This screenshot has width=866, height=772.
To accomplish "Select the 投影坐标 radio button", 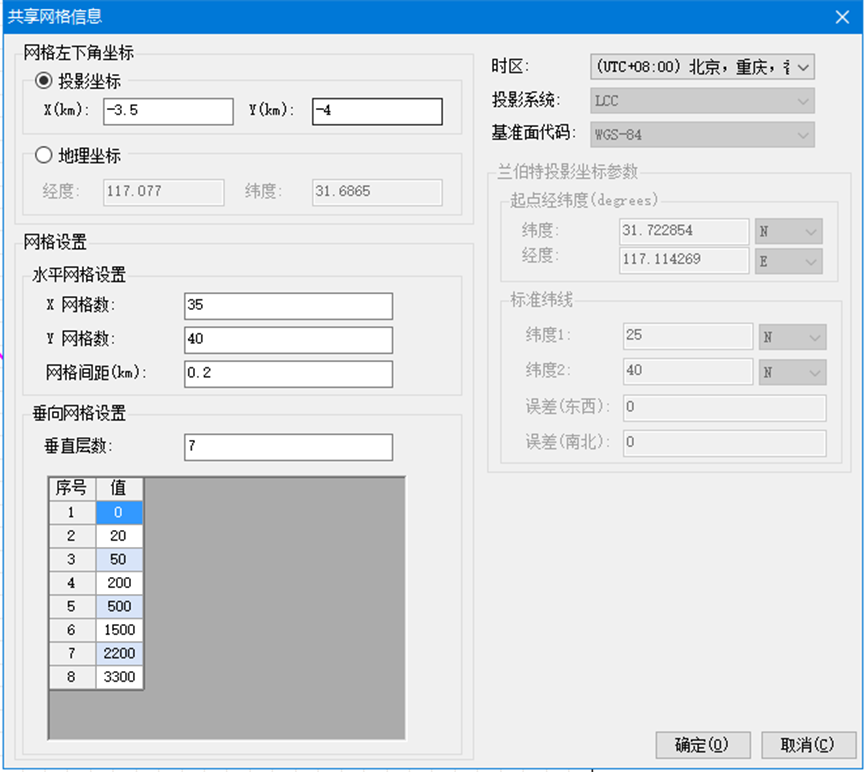I will 43,82.
